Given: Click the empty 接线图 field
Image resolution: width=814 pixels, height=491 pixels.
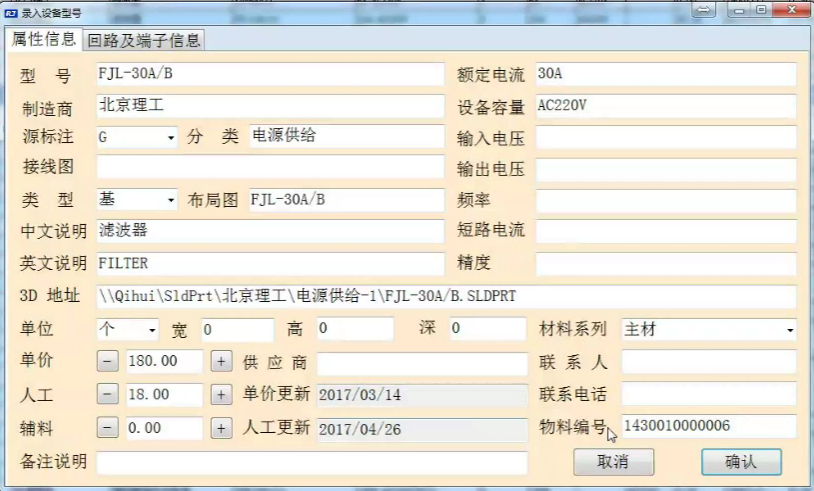Looking at the screenshot, I should pos(270,167).
